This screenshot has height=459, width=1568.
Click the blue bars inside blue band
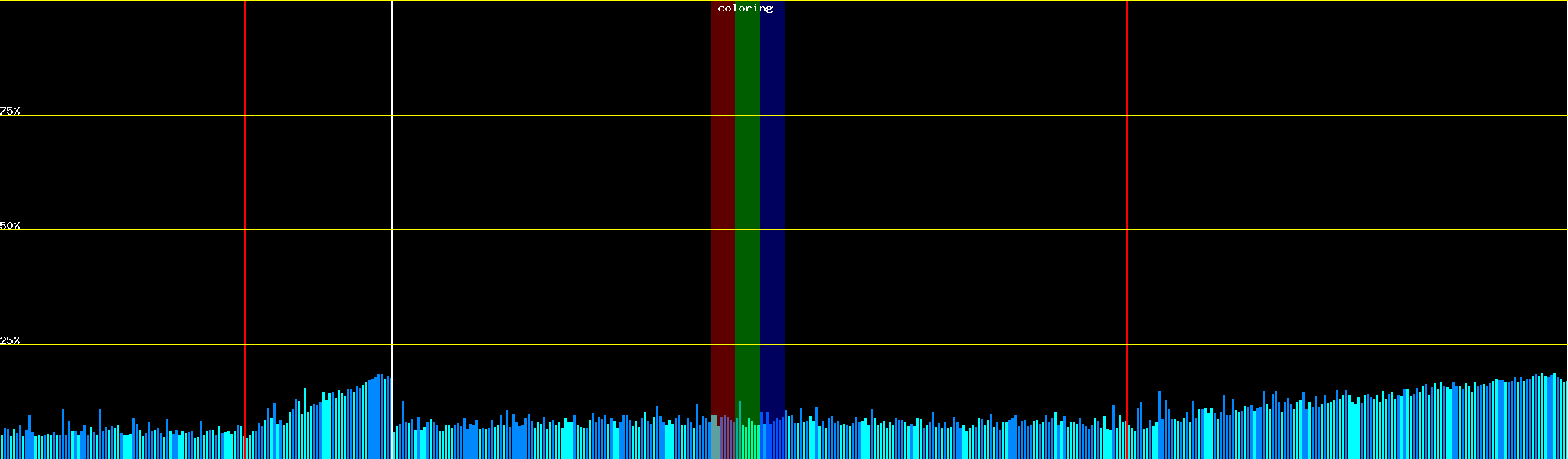(x=772, y=439)
